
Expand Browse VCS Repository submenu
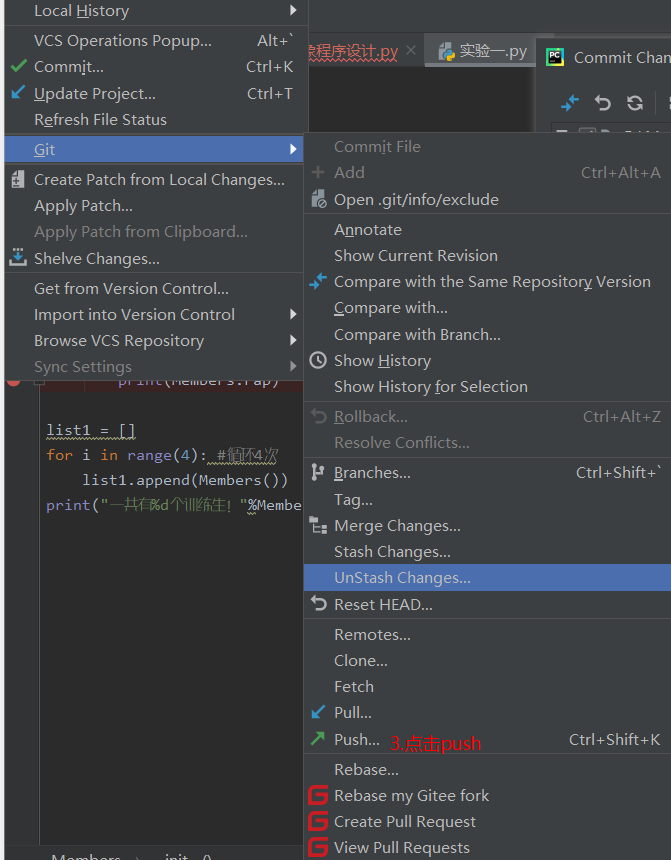[294, 340]
